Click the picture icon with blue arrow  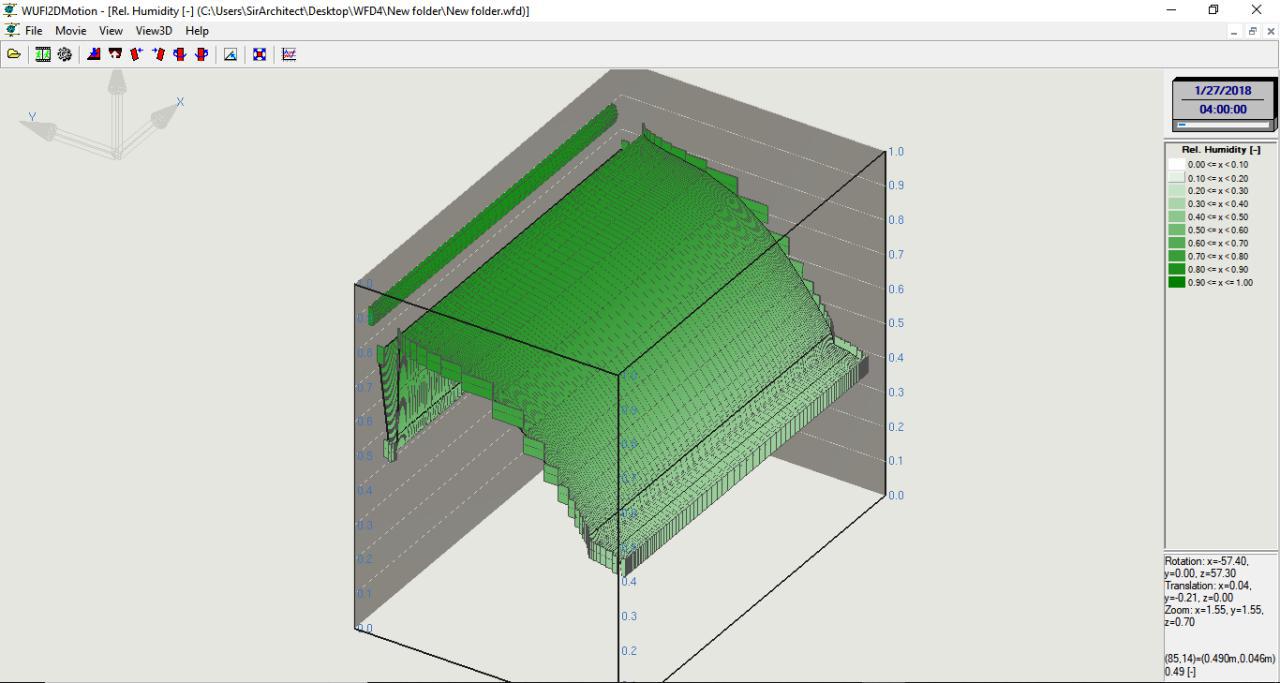click(x=231, y=55)
